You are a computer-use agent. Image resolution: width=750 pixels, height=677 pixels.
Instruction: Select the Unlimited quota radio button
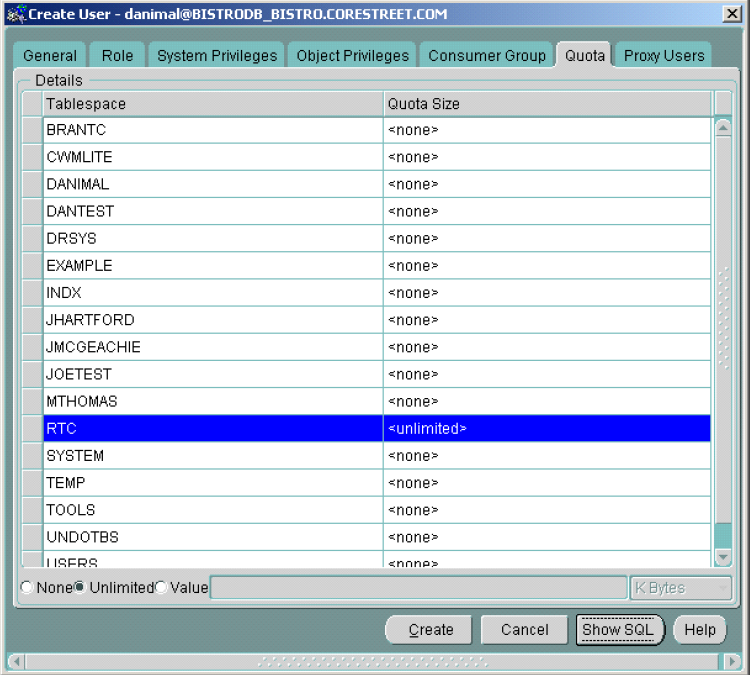[x=80, y=588]
